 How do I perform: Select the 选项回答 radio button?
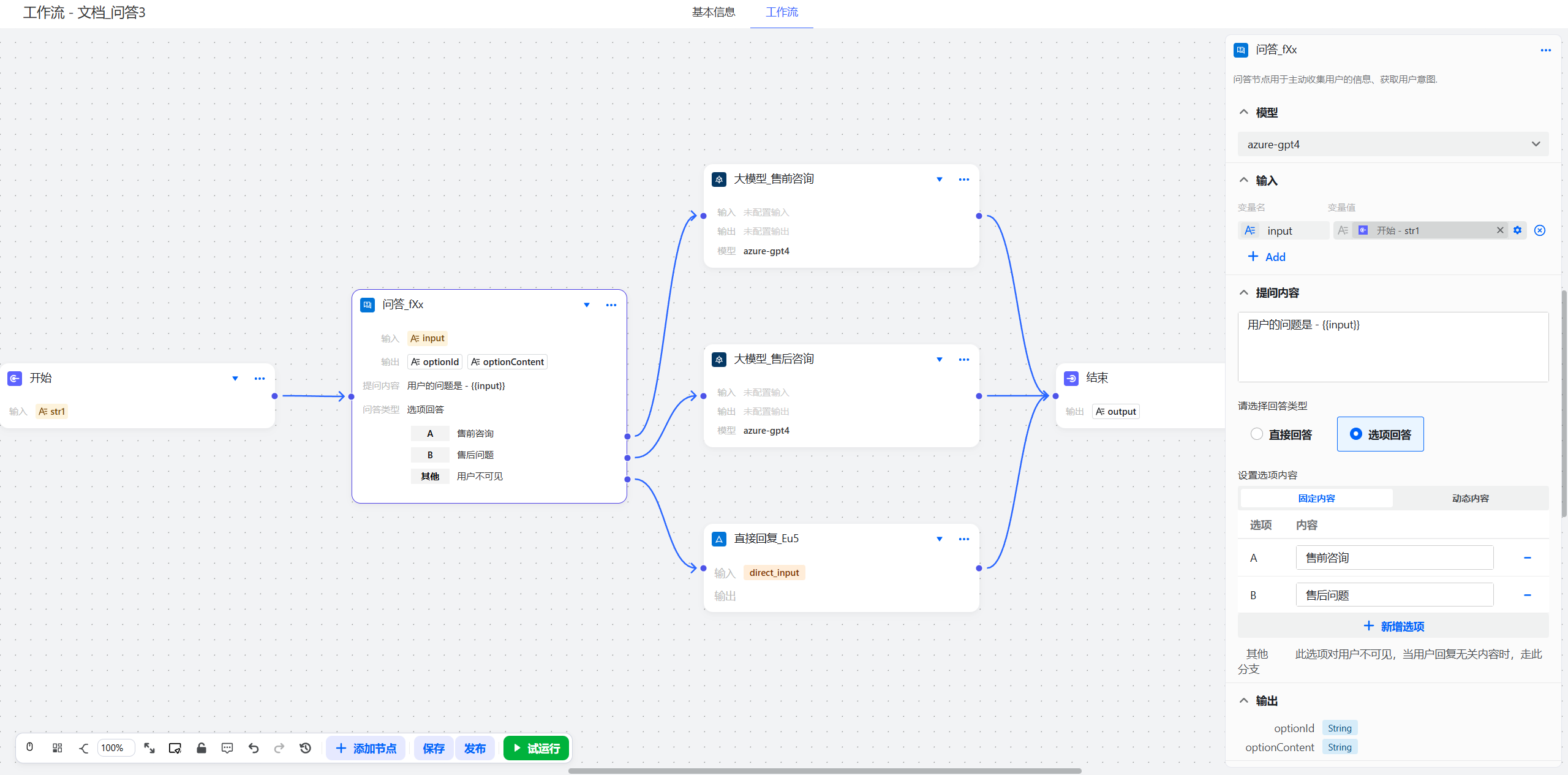pos(1355,434)
